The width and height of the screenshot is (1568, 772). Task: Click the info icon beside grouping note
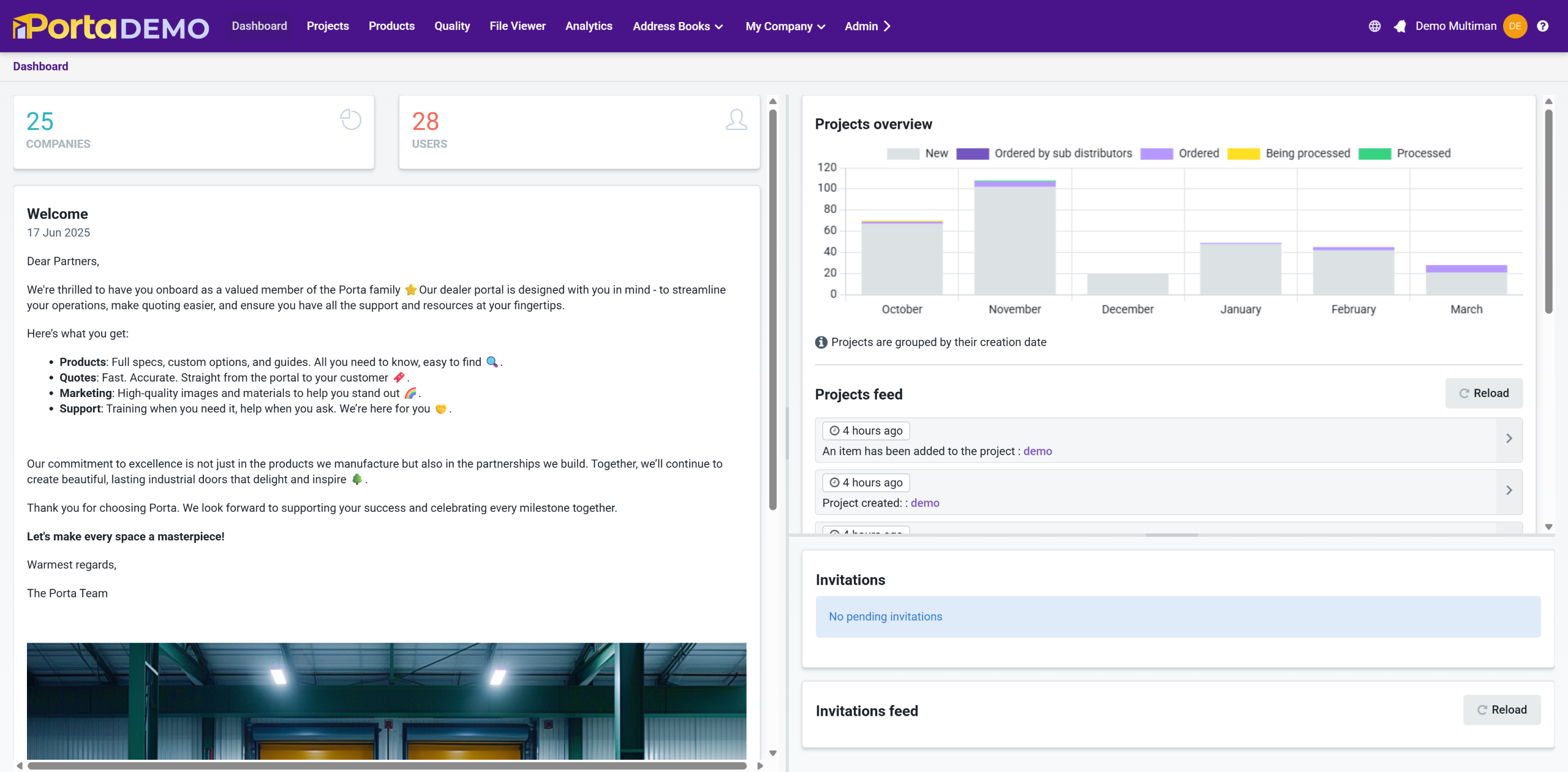tap(821, 342)
